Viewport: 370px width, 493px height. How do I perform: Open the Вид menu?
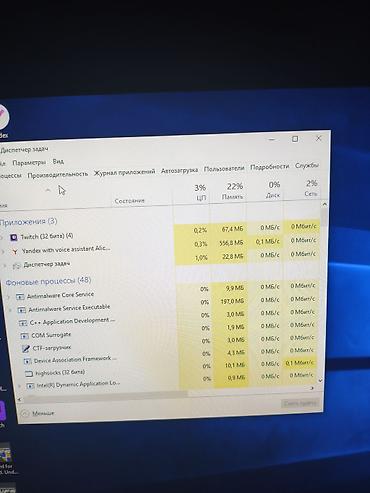tap(58, 161)
